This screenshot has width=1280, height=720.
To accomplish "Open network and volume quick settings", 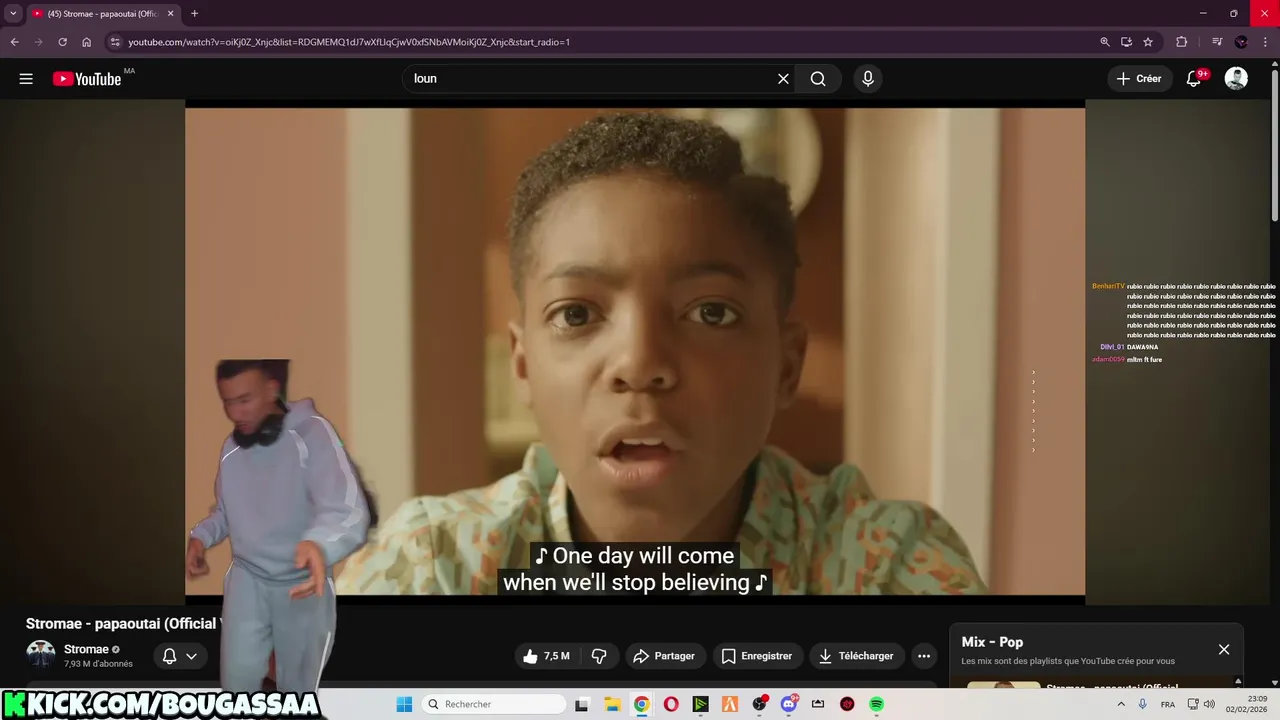I will coord(1201,704).
